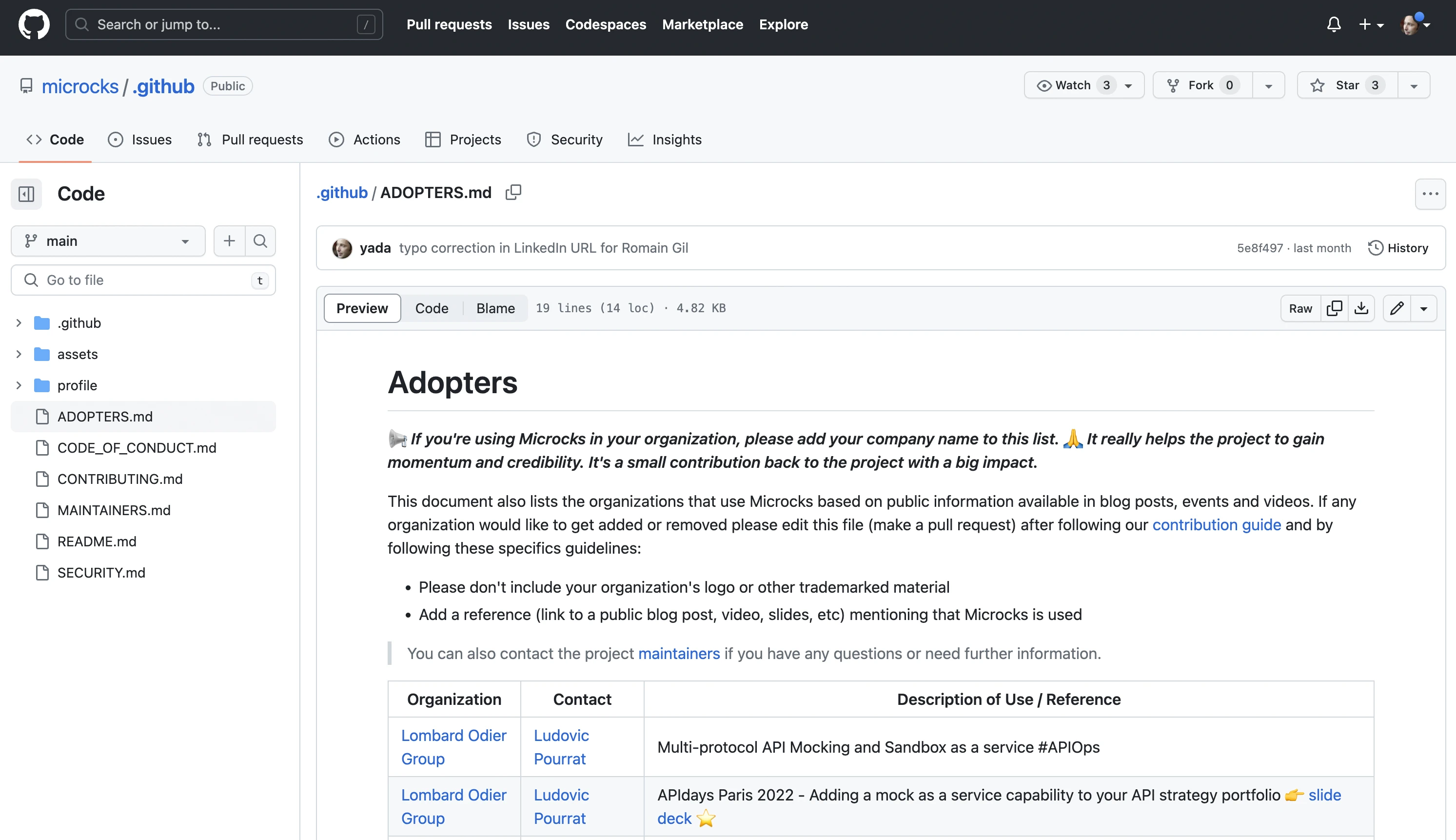Open the Star options dropdown arrow
This screenshot has width=1456, height=840.
(1414, 85)
